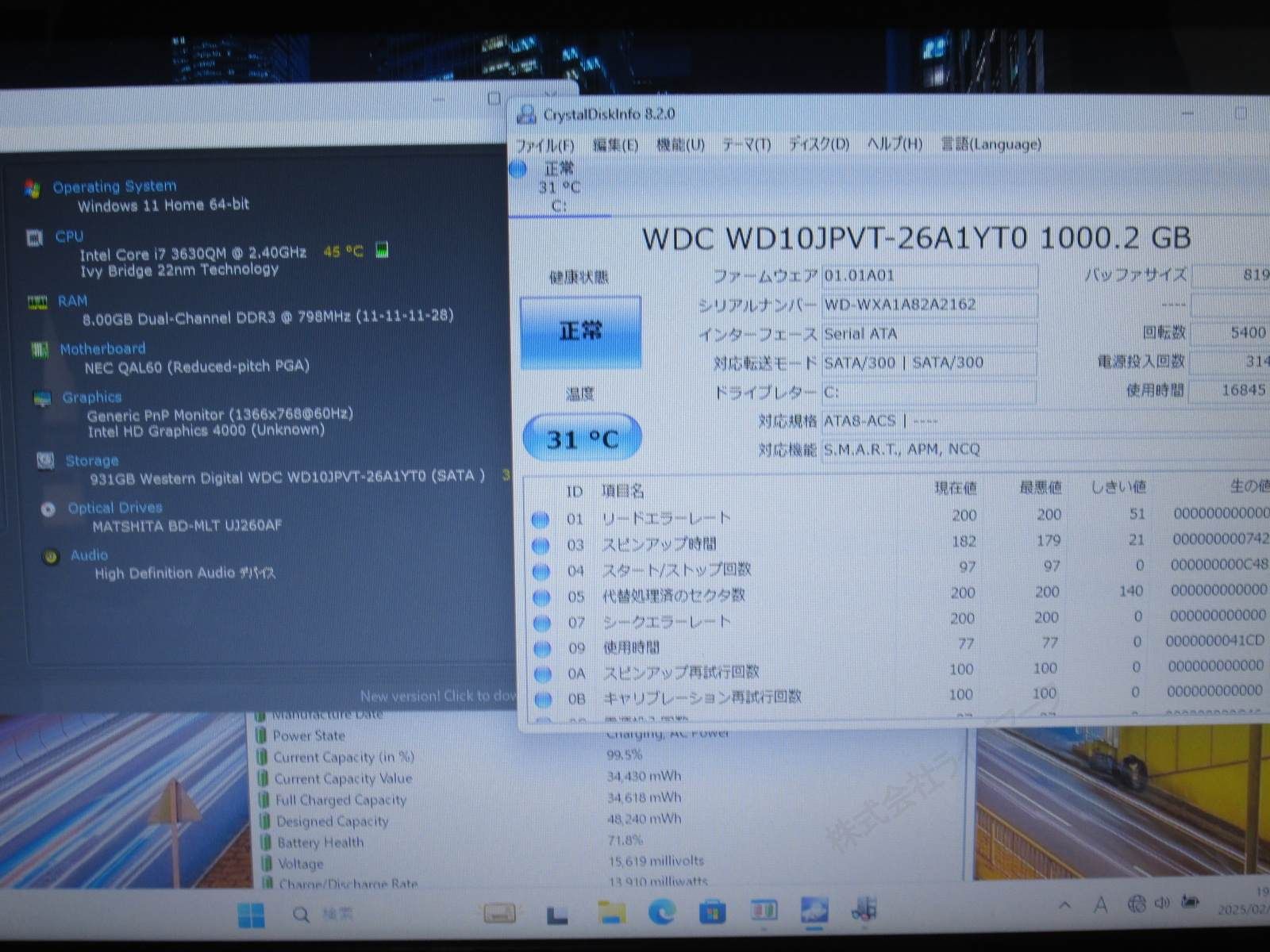The height and width of the screenshot is (952, 1270).
Task: Open the 編集(E) menu
Action: [615, 145]
